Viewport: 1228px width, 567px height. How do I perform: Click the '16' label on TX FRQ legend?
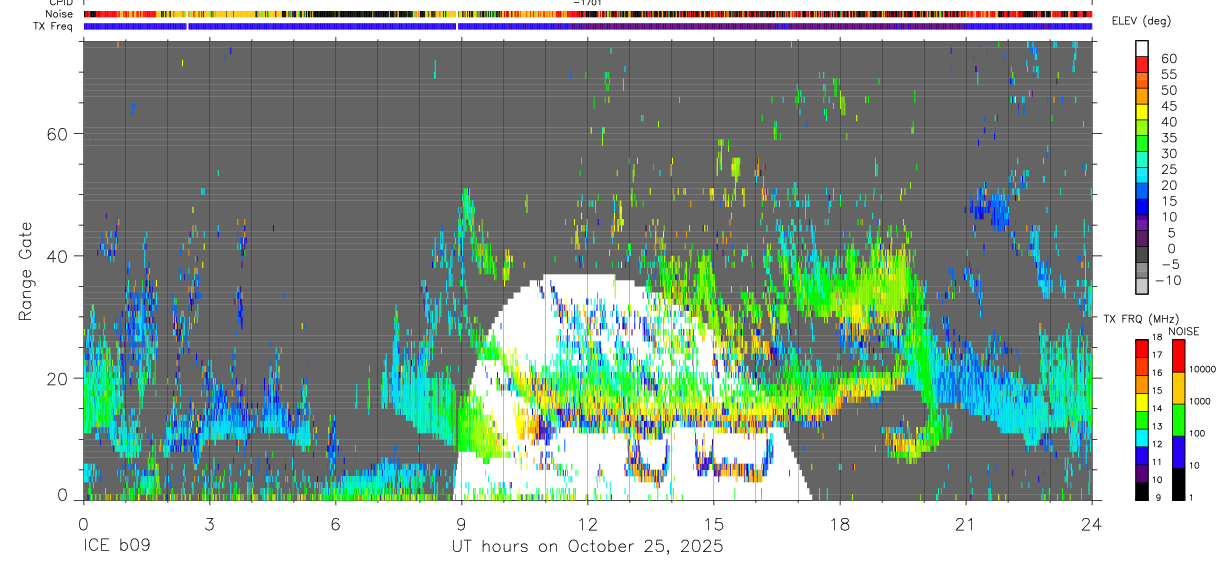coord(1159,373)
